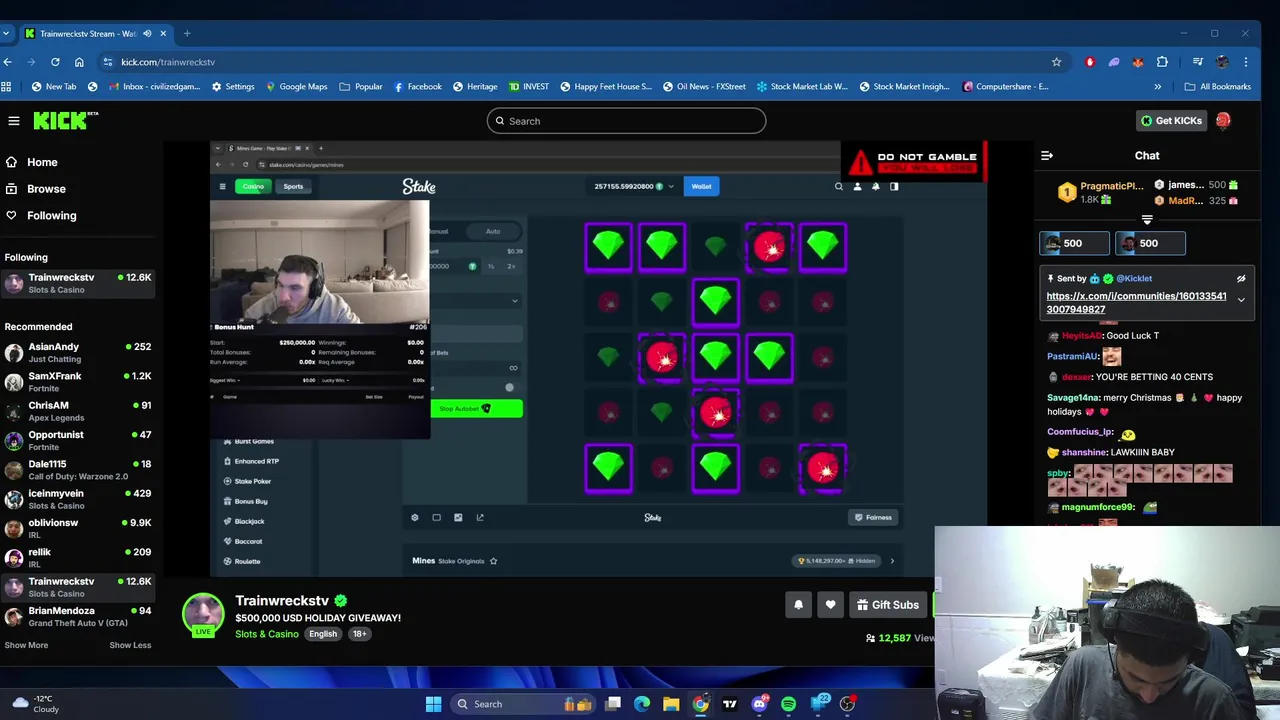Viewport: 1280px width, 720px height.
Task: Go back in browser history
Action: [7, 62]
